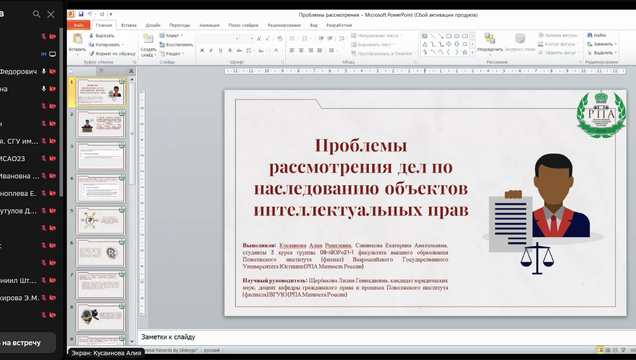636x360 pixels.
Task: Open the Файл menu tab
Action: [x=79, y=25]
